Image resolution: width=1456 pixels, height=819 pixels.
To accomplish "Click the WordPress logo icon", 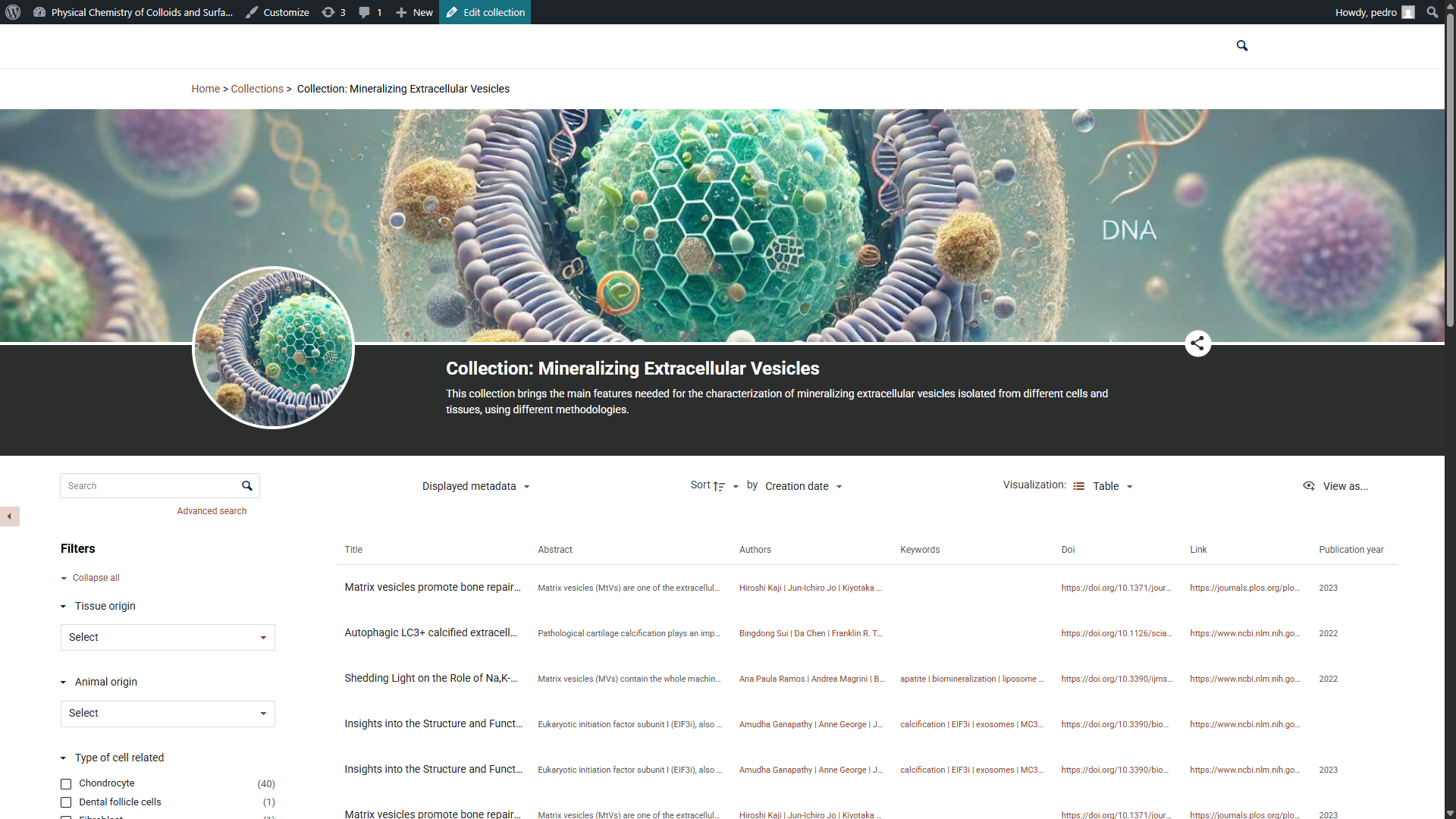I will click(13, 12).
